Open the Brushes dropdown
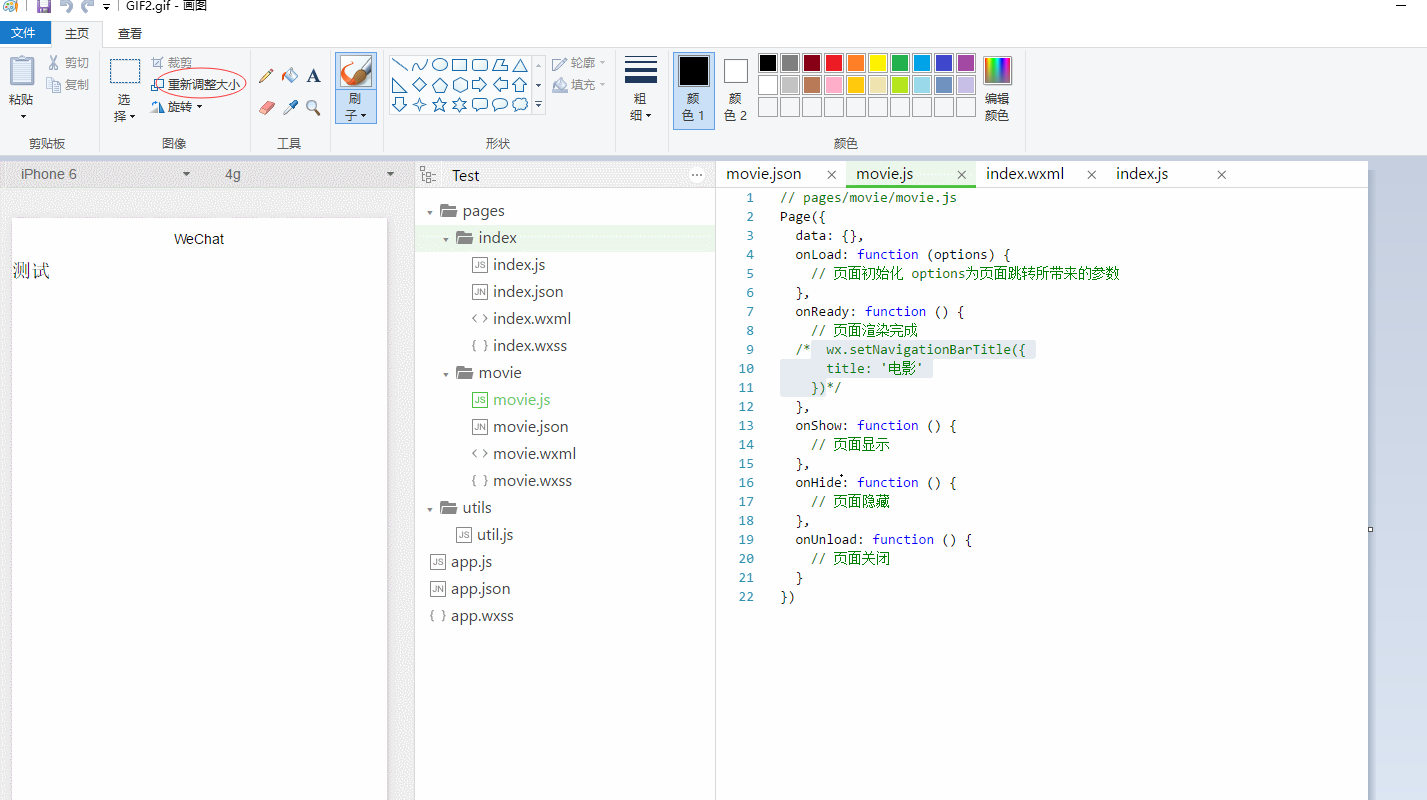The image size is (1427, 800). coord(355,108)
